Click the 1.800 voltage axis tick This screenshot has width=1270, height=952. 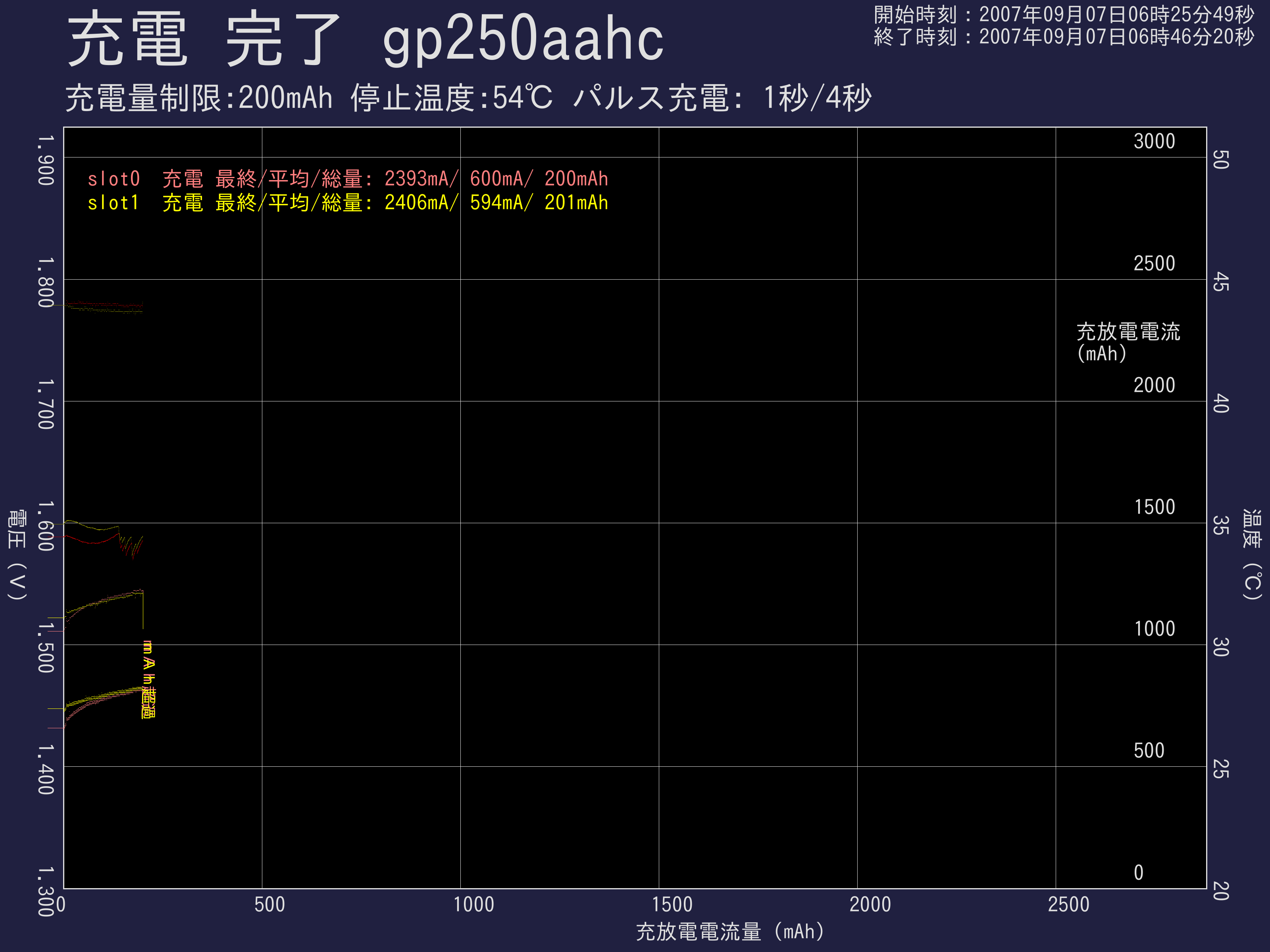(x=46, y=282)
